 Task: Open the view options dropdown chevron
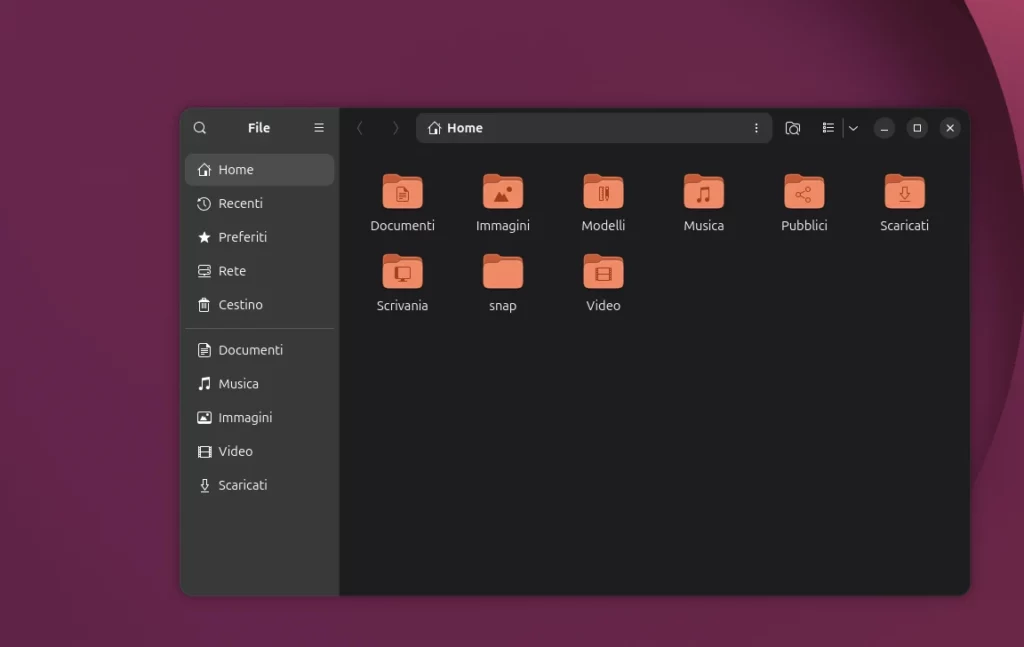852,128
